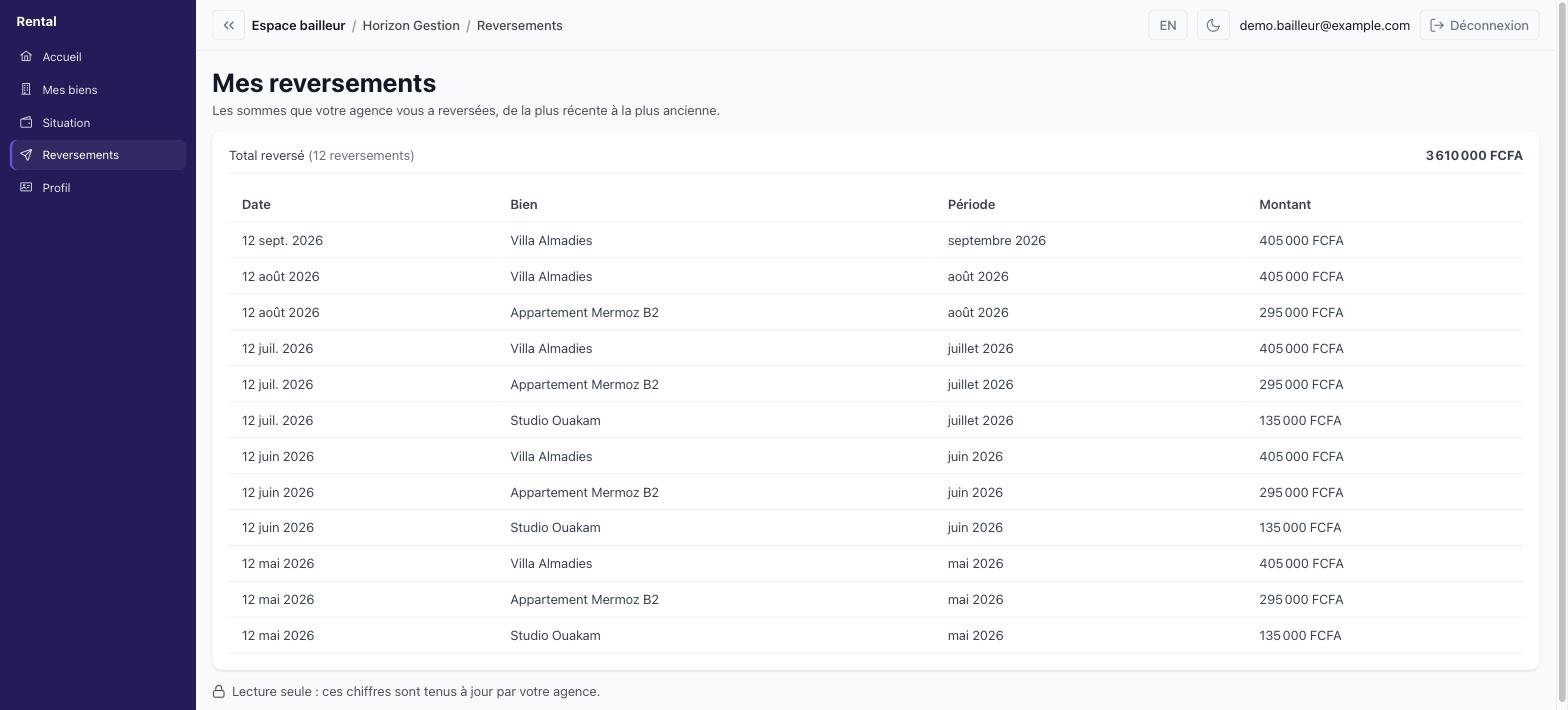Click the septembre 2026 period cell
Screen dimensions: 1568x710
[x=997, y=240]
